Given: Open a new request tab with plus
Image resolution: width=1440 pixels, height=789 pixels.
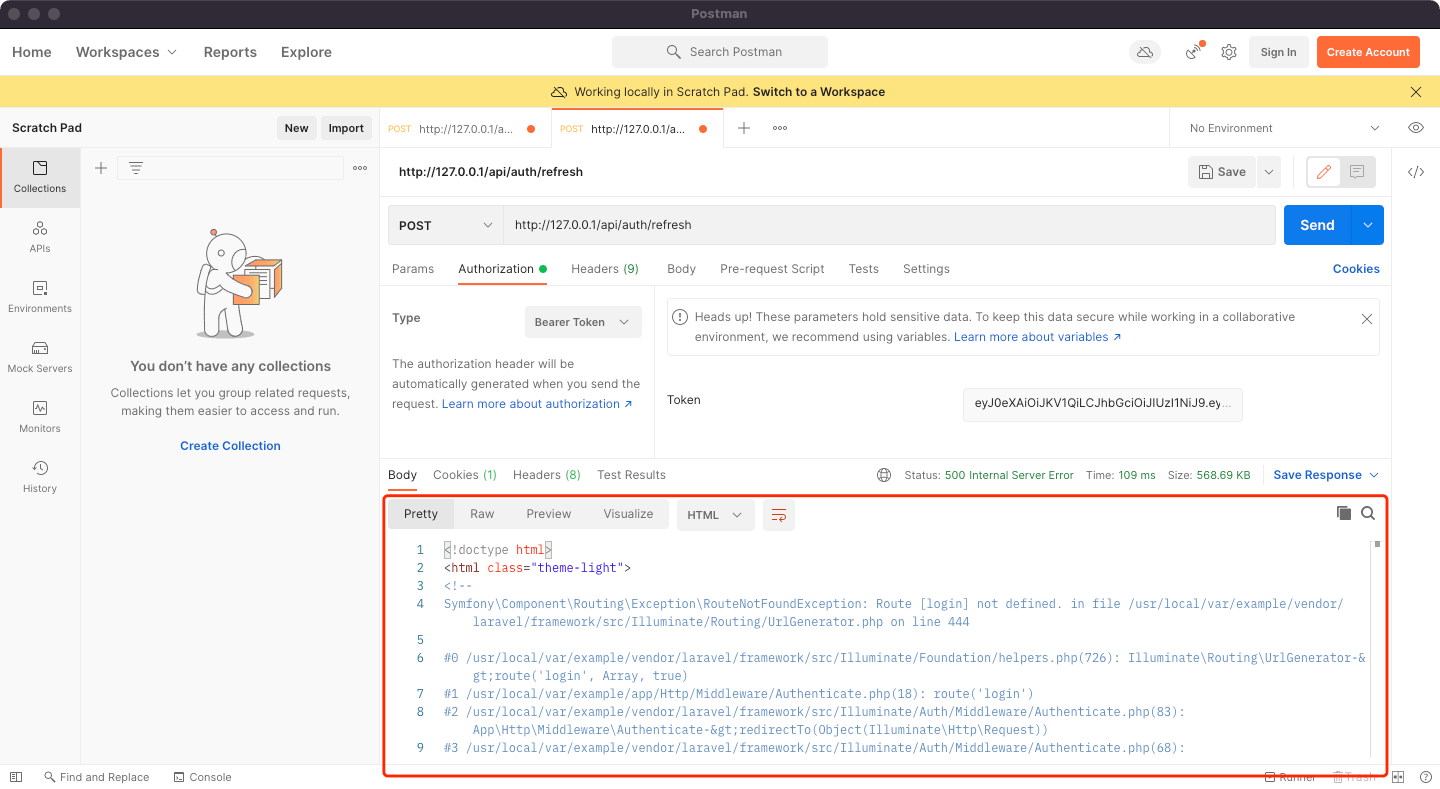Looking at the screenshot, I should (x=744, y=128).
